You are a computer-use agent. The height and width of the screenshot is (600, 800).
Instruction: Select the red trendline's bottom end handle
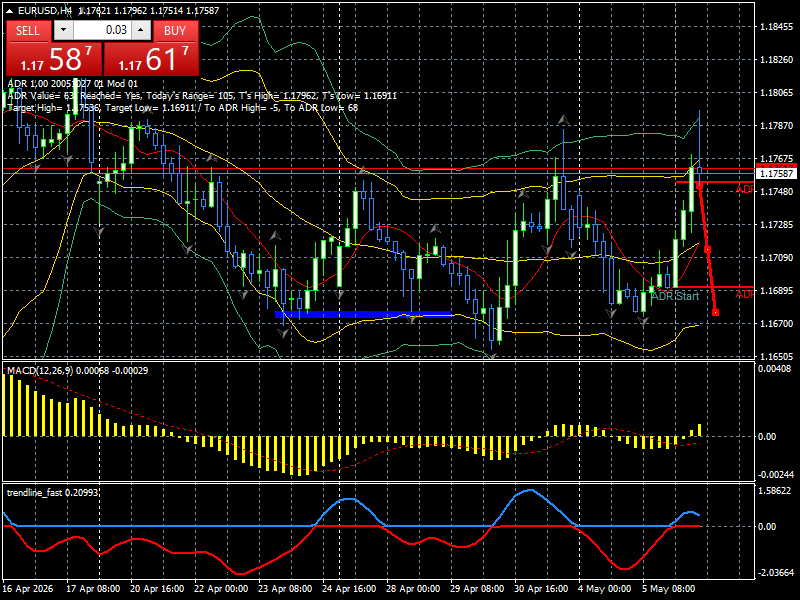click(715, 312)
